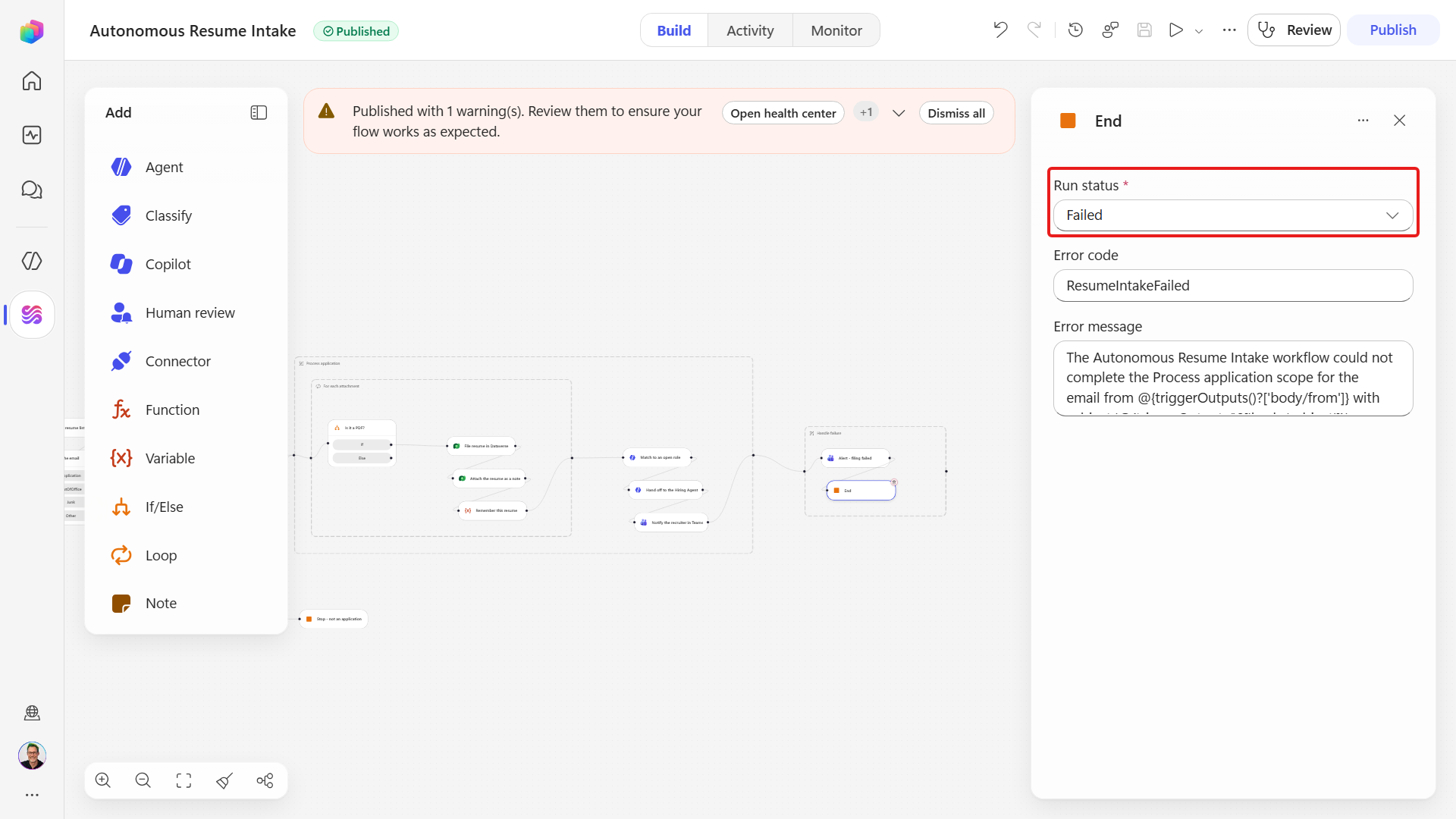The height and width of the screenshot is (819, 1456).
Task: Publish the flow
Action: pos(1393,30)
